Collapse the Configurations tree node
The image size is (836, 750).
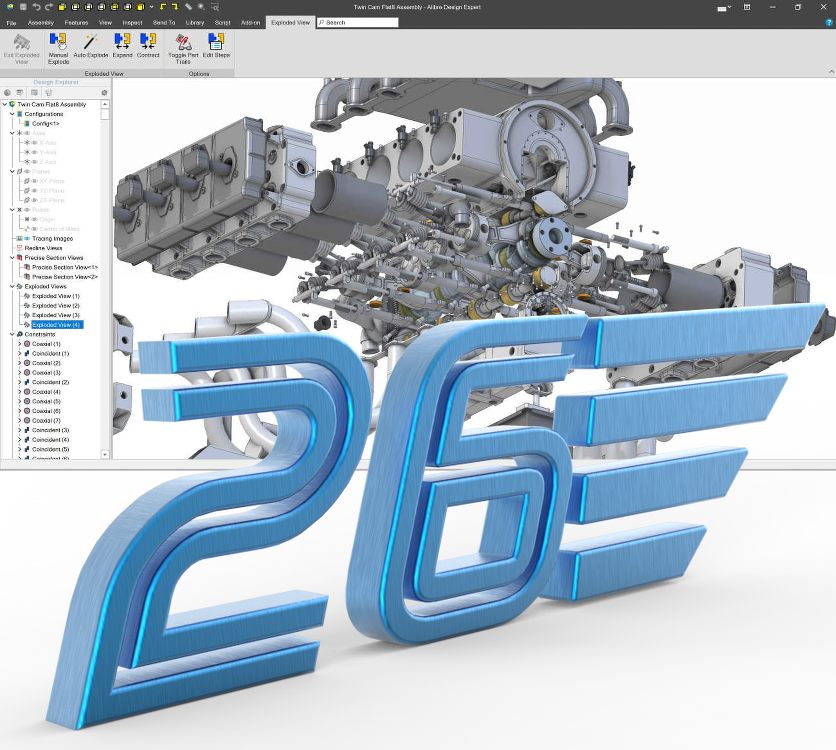tap(12, 114)
